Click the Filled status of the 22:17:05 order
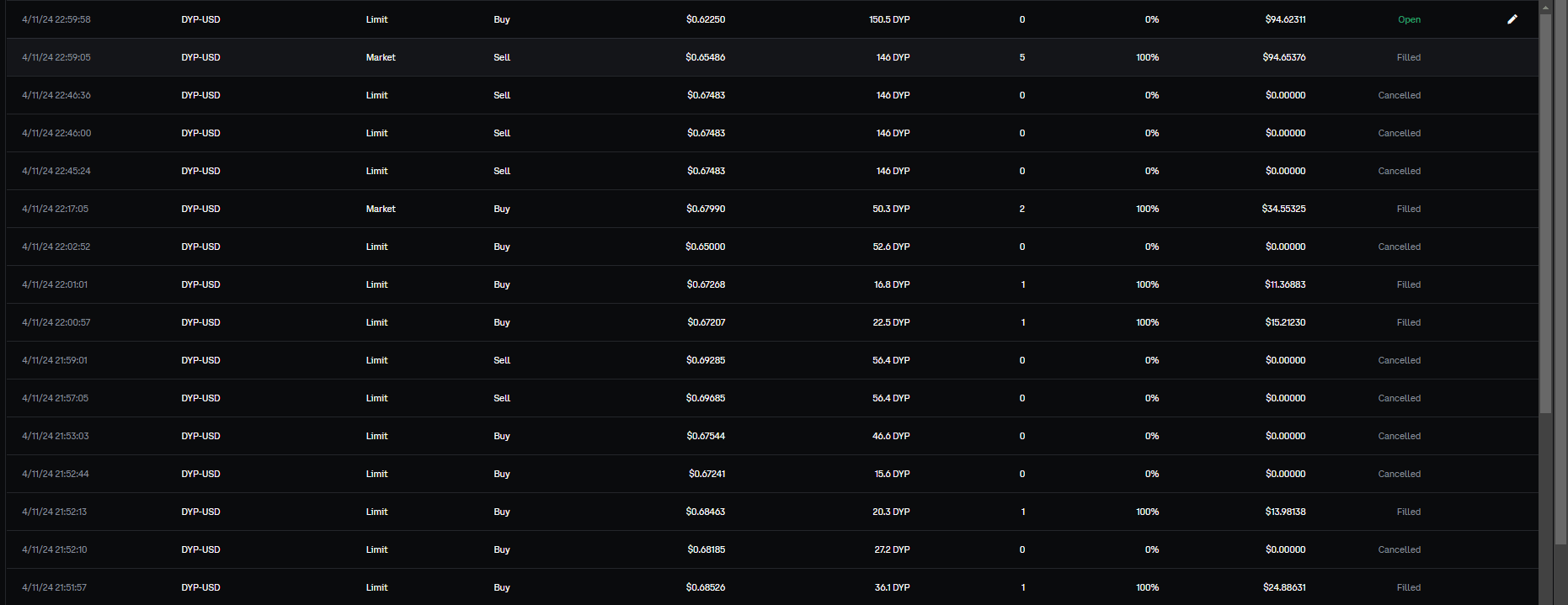 1408,209
